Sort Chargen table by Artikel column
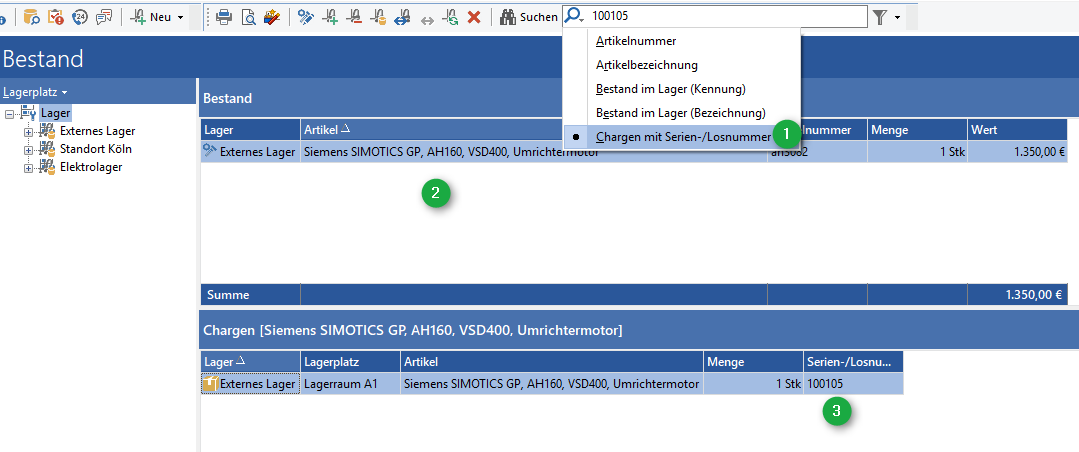 point(552,362)
